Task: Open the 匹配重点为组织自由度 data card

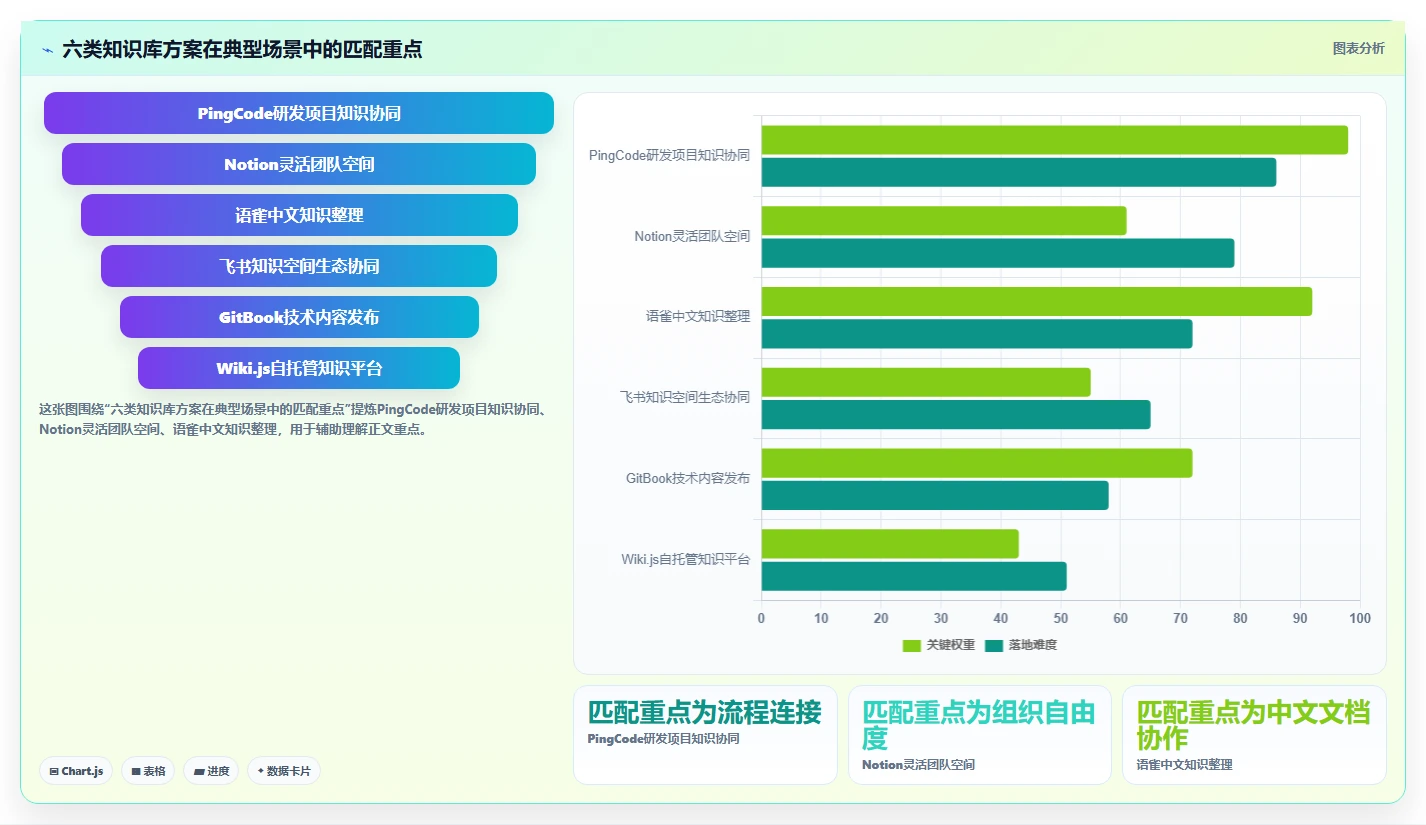Action: [979, 735]
